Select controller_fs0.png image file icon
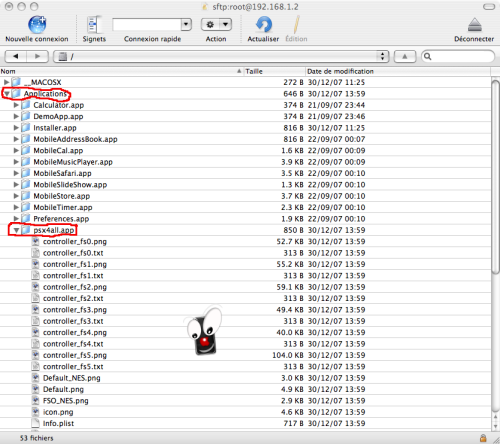Screen dimensions: 500x444 35,241
